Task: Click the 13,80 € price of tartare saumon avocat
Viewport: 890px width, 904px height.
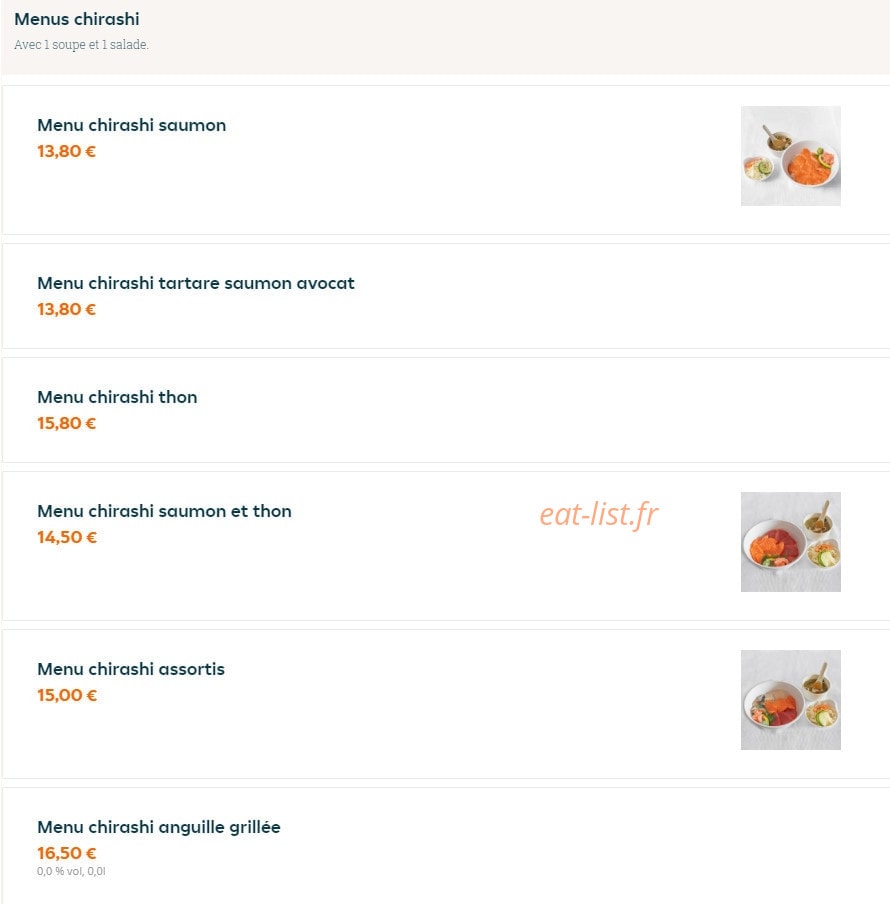Action: 66,309
